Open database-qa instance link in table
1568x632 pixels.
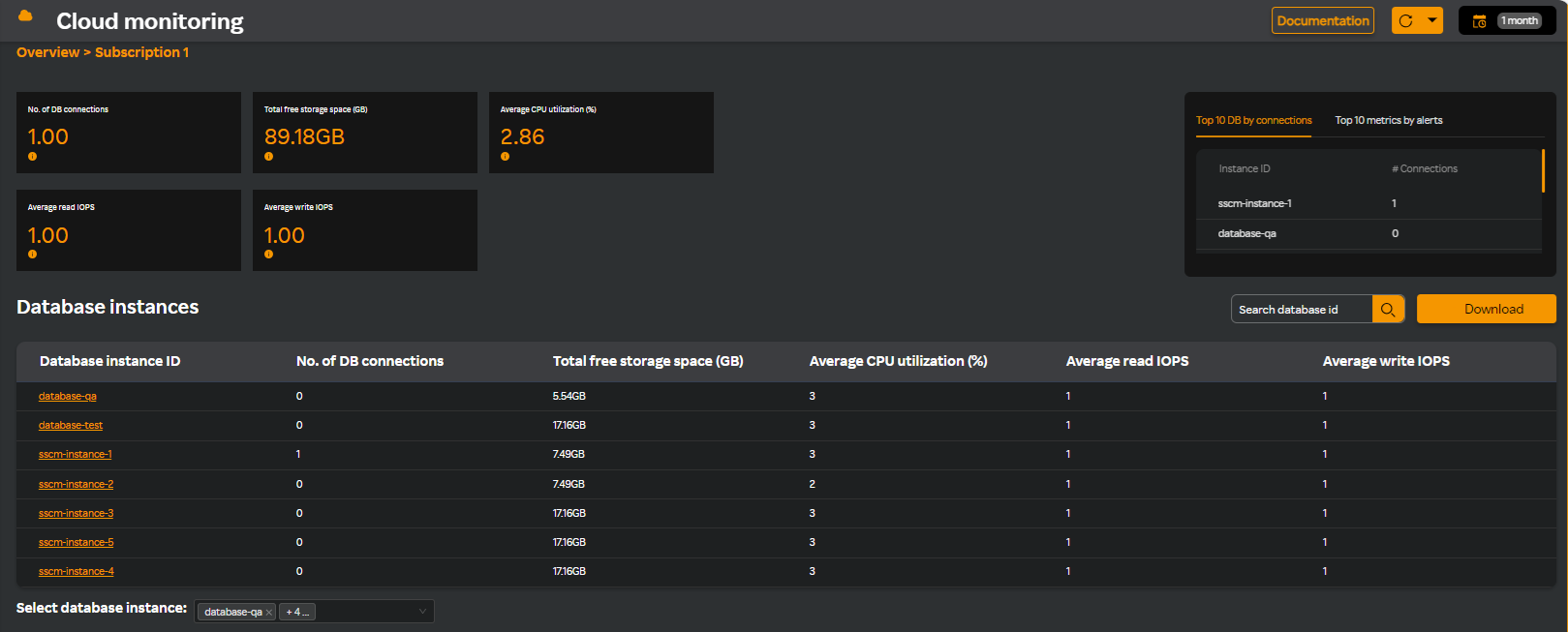coord(68,396)
